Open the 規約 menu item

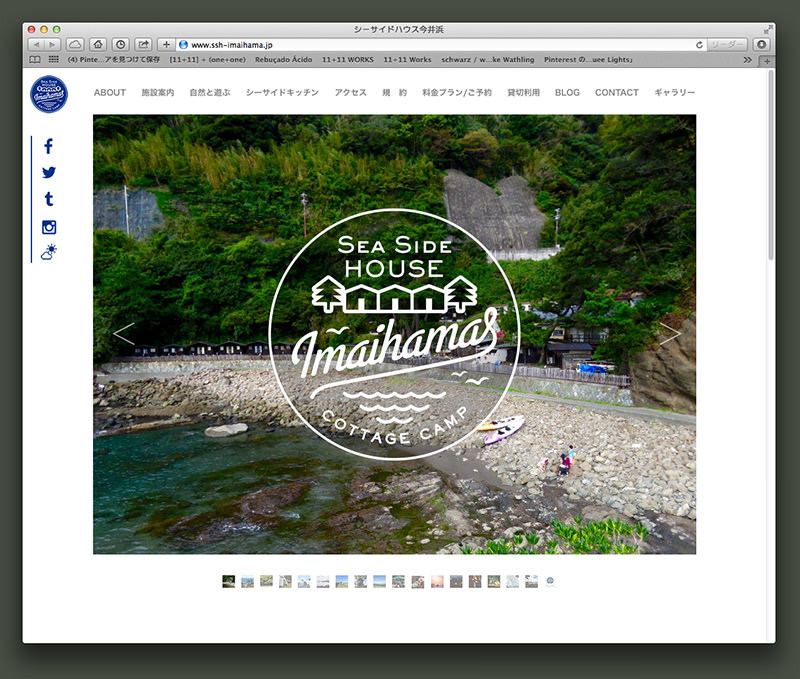coord(394,92)
